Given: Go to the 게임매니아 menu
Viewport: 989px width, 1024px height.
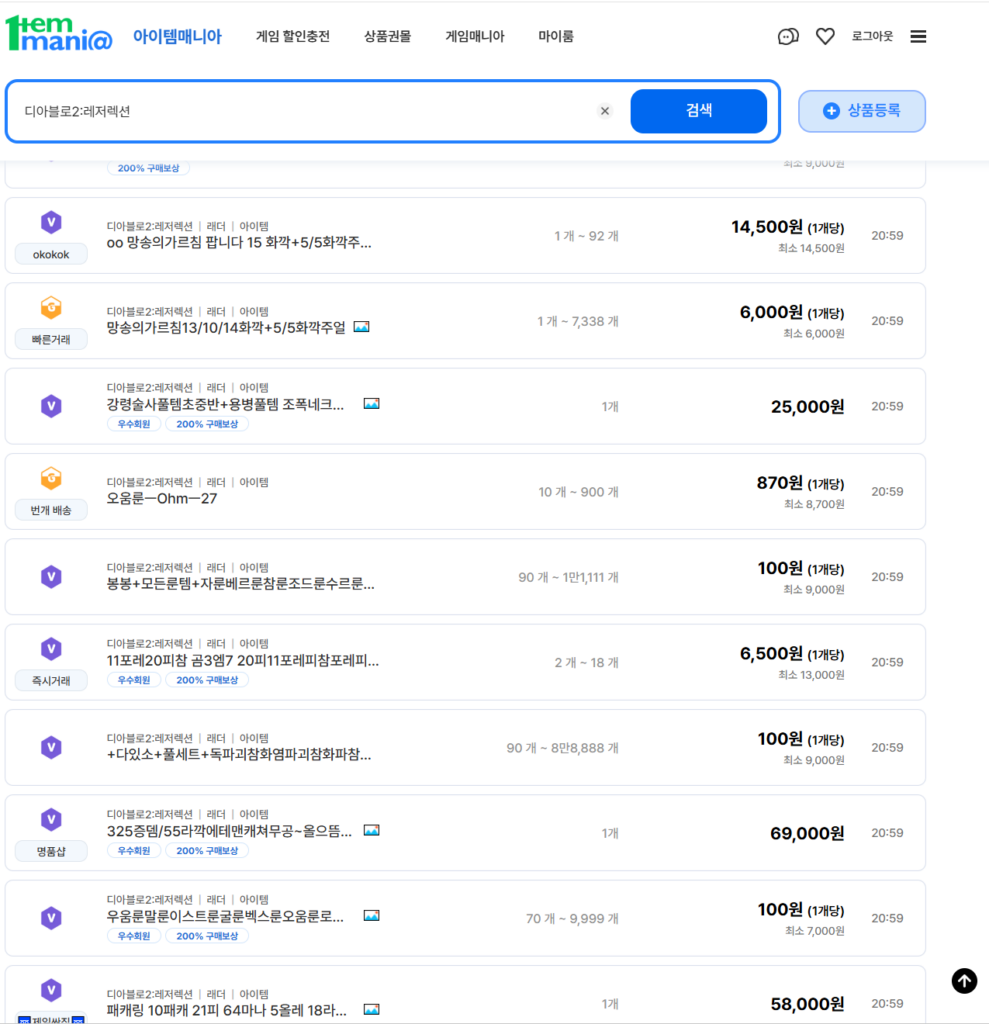Looking at the screenshot, I should [x=475, y=37].
